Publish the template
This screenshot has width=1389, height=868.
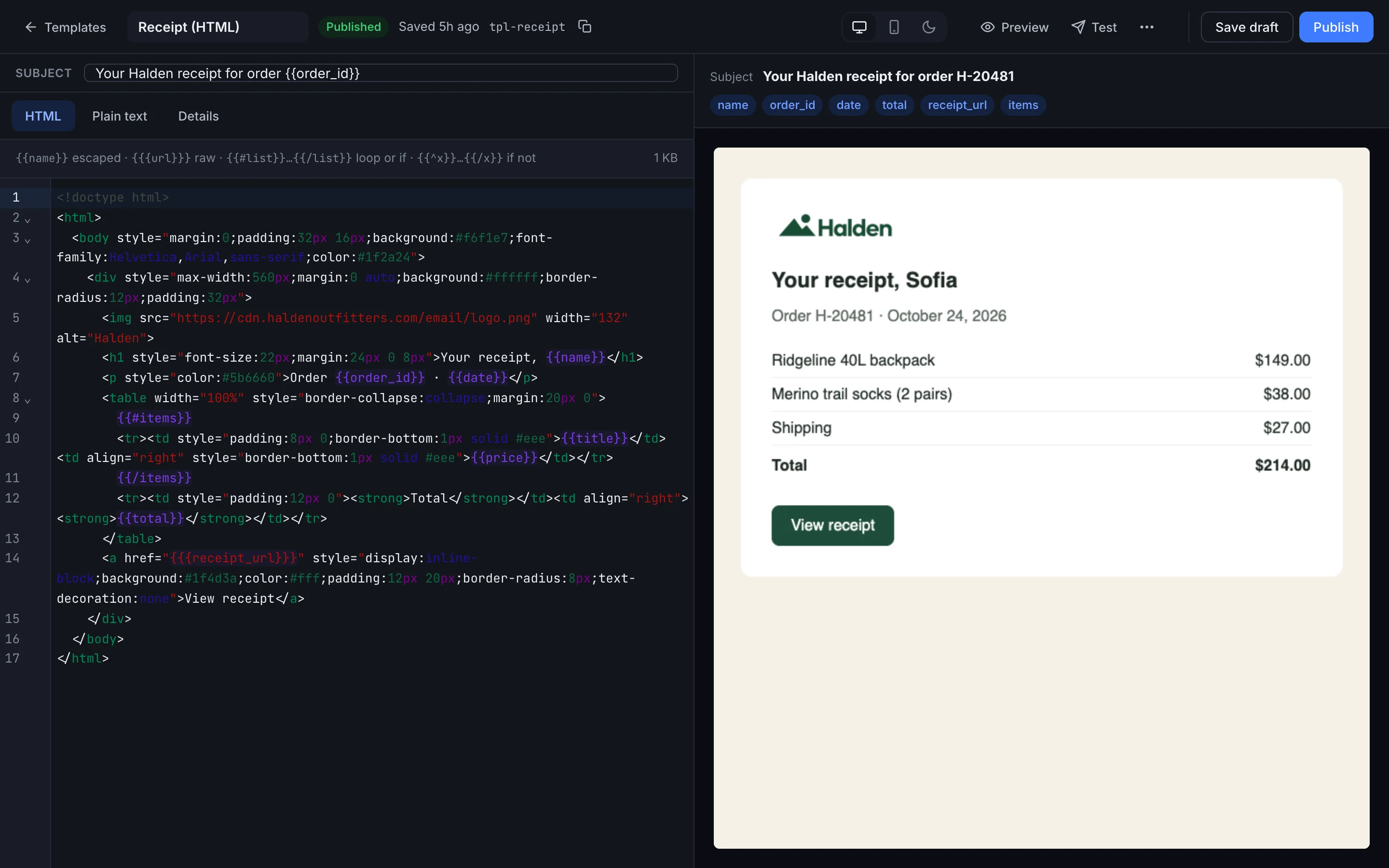pos(1335,27)
